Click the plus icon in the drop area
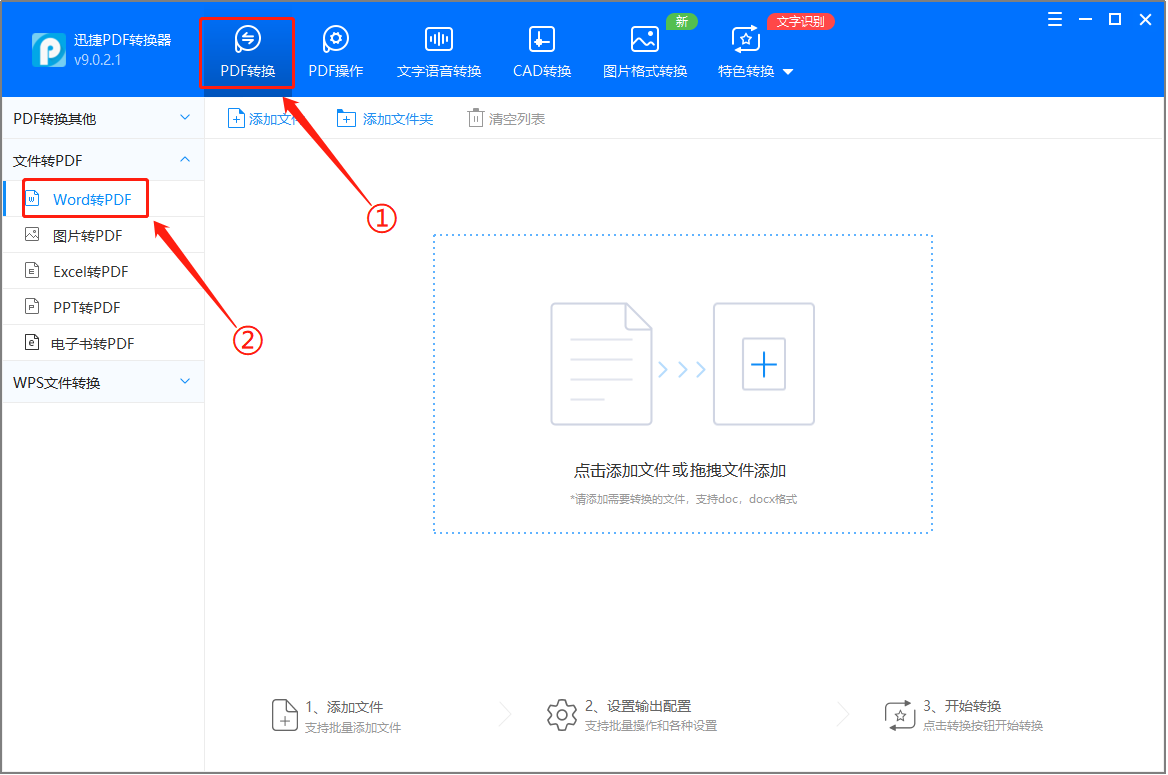1168x775 pixels. (764, 364)
